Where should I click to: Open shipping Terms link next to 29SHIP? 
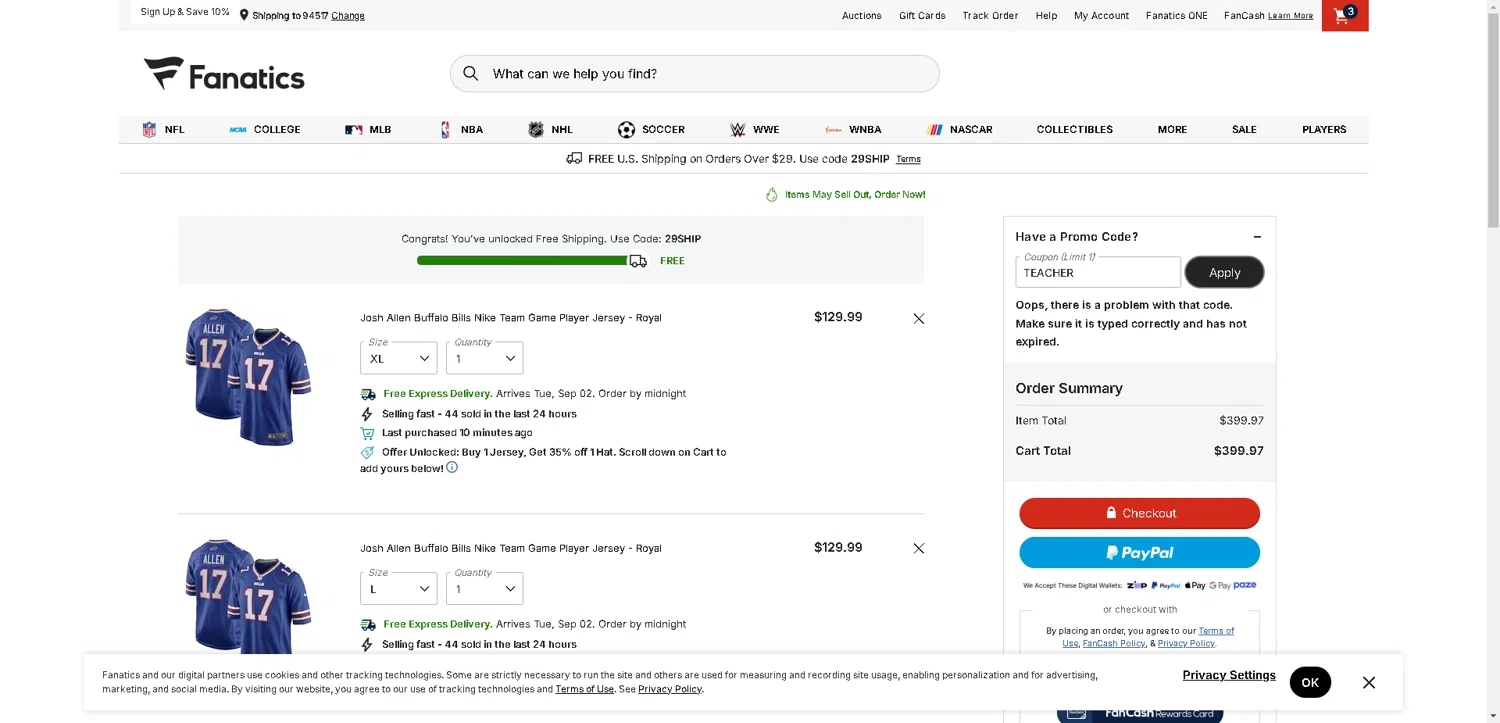[x=908, y=159]
